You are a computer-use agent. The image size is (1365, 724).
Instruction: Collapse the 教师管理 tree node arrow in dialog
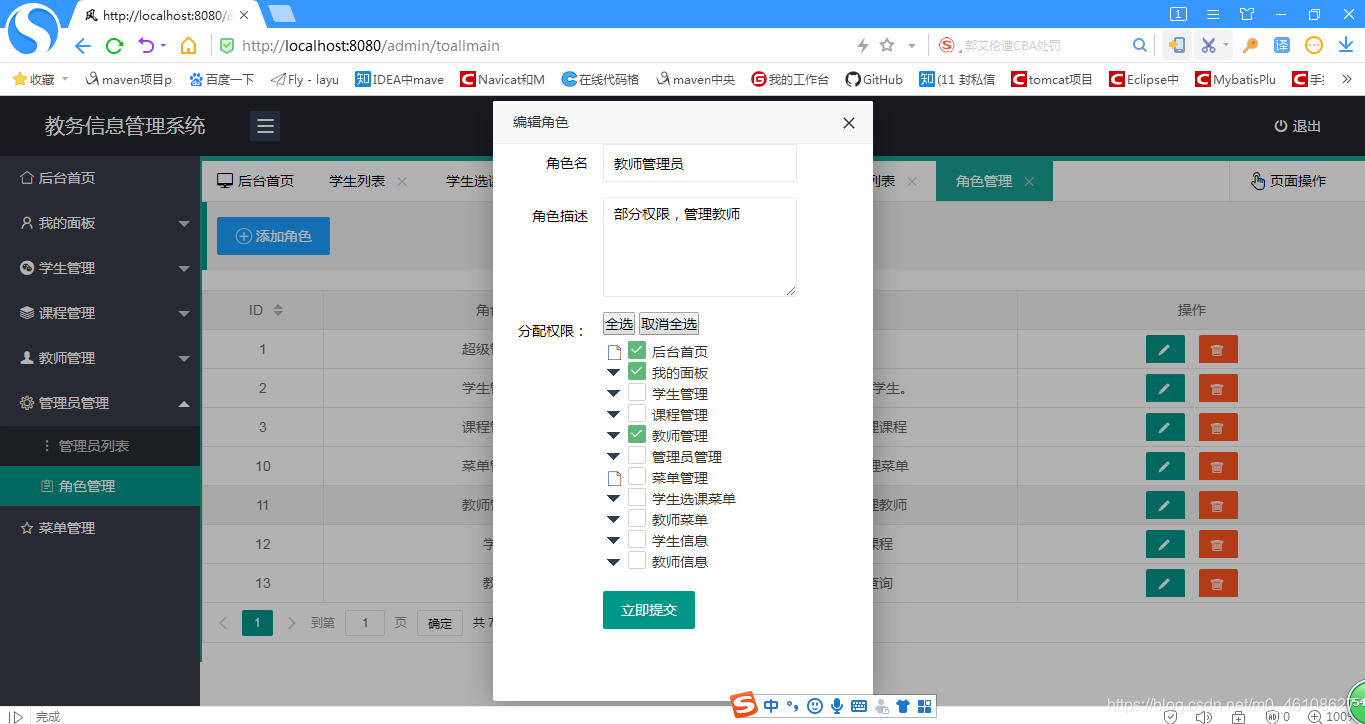point(614,436)
